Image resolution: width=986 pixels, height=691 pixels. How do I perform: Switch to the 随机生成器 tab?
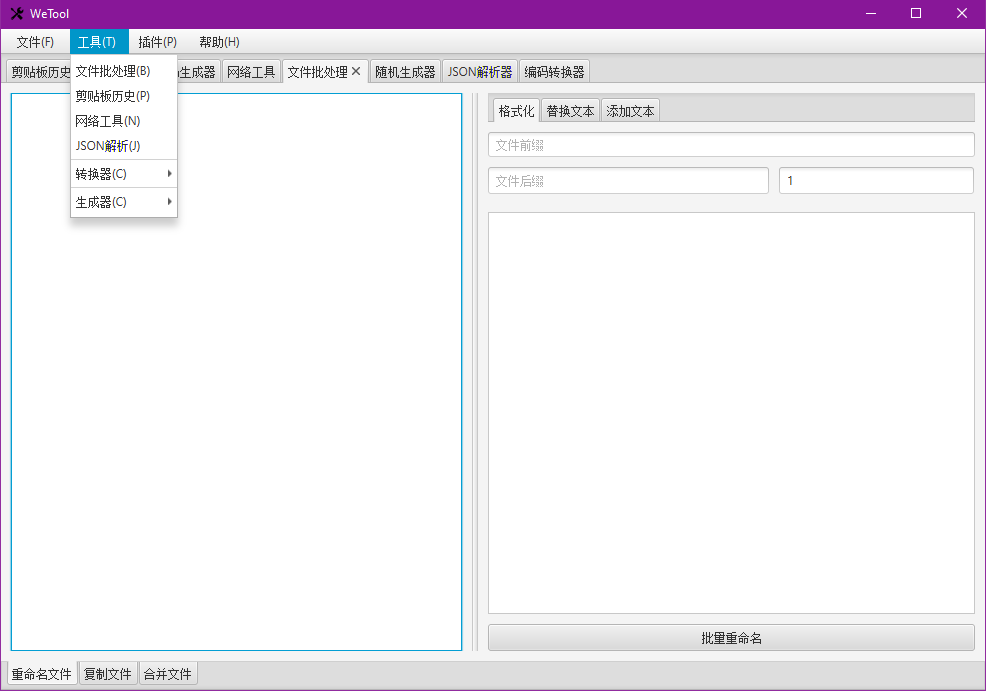click(405, 72)
